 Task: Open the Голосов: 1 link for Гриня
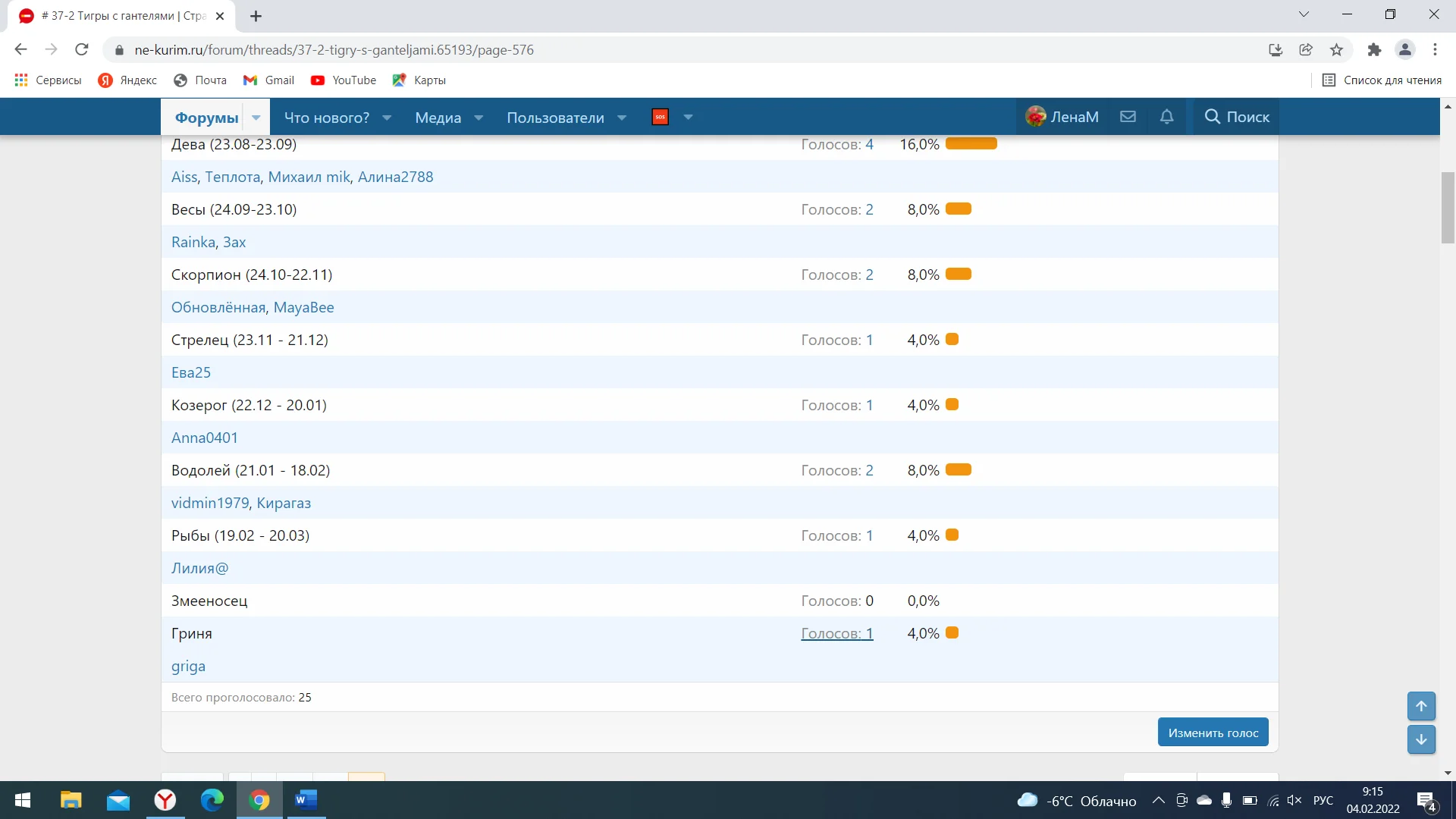click(x=836, y=633)
